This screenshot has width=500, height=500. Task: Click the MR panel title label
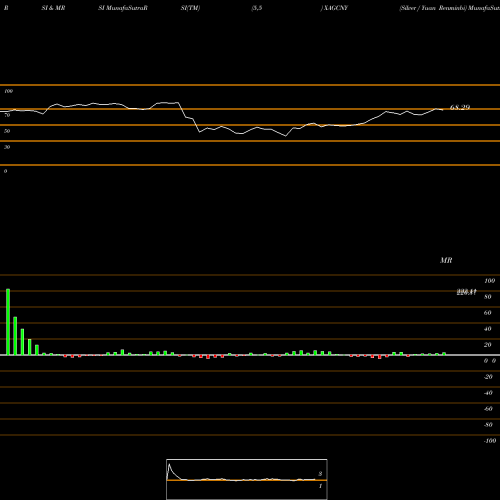click(446, 260)
